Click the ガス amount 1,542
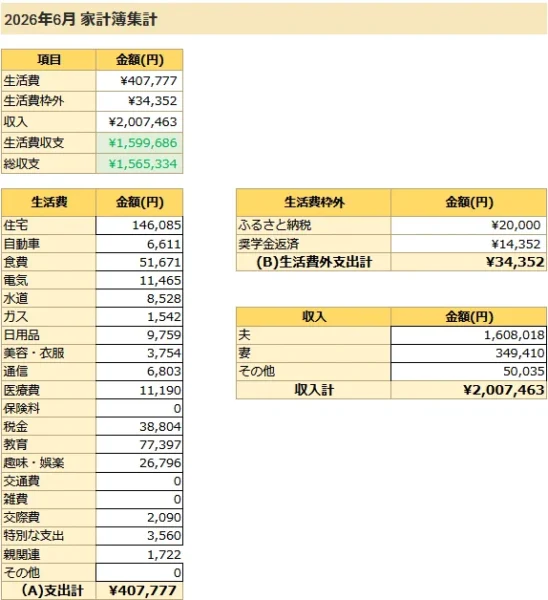 pyautogui.click(x=139, y=317)
